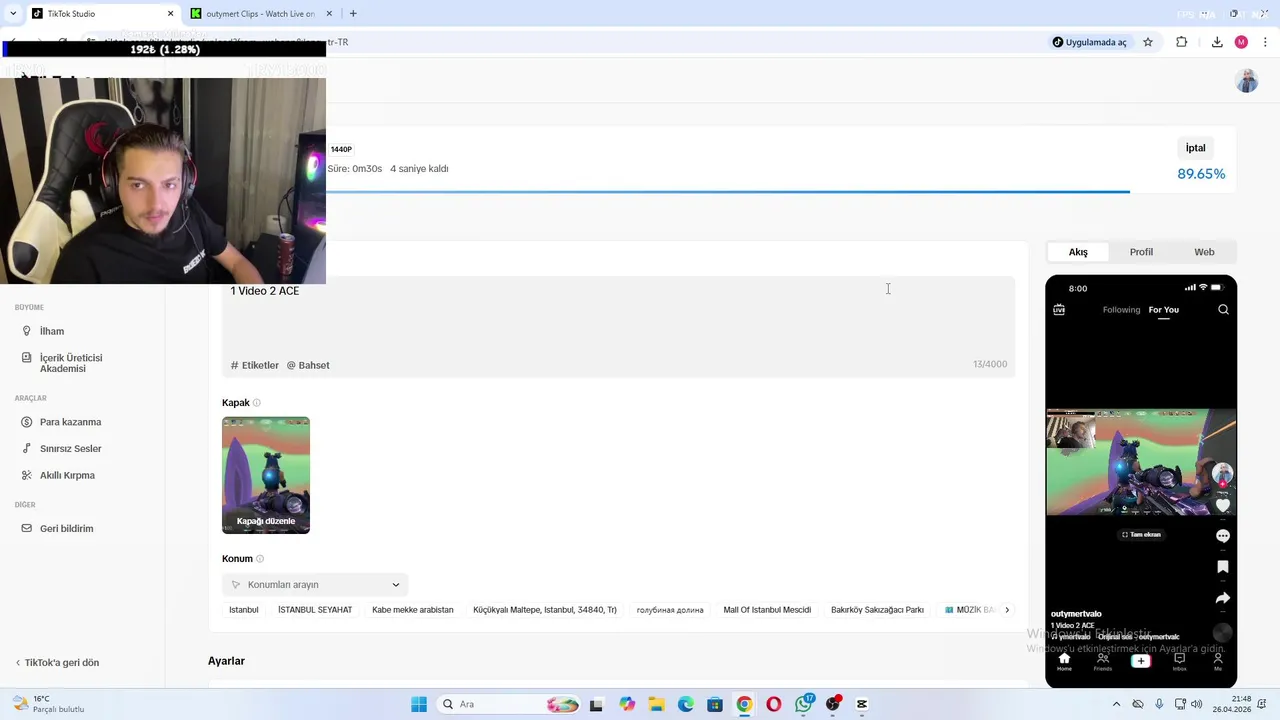Click the LIVE icon in phone preview
The height and width of the screenshot is (720, 1280).
click(1059, 310)
